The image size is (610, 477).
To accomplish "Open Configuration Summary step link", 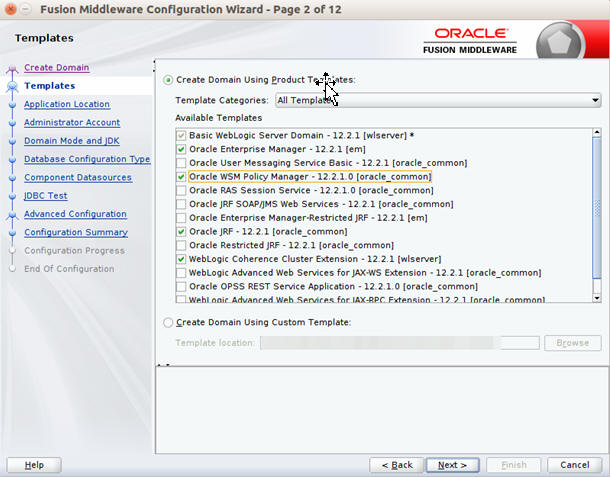I will click(76, 232).
